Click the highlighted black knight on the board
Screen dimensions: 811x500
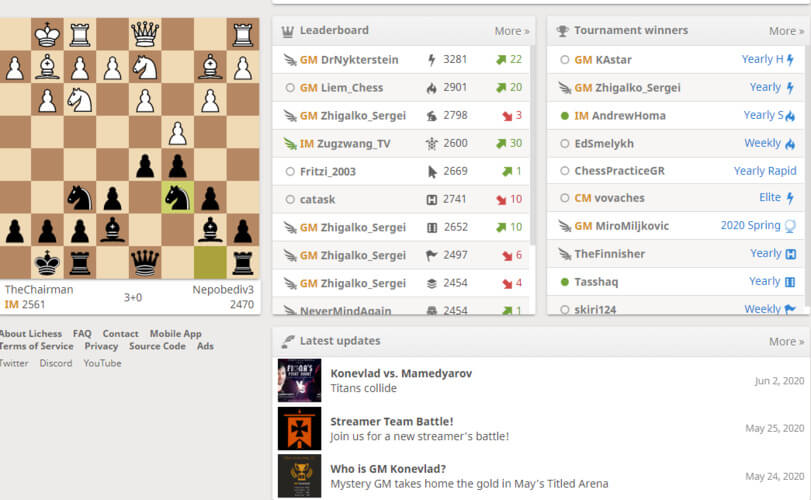[177, 198]
